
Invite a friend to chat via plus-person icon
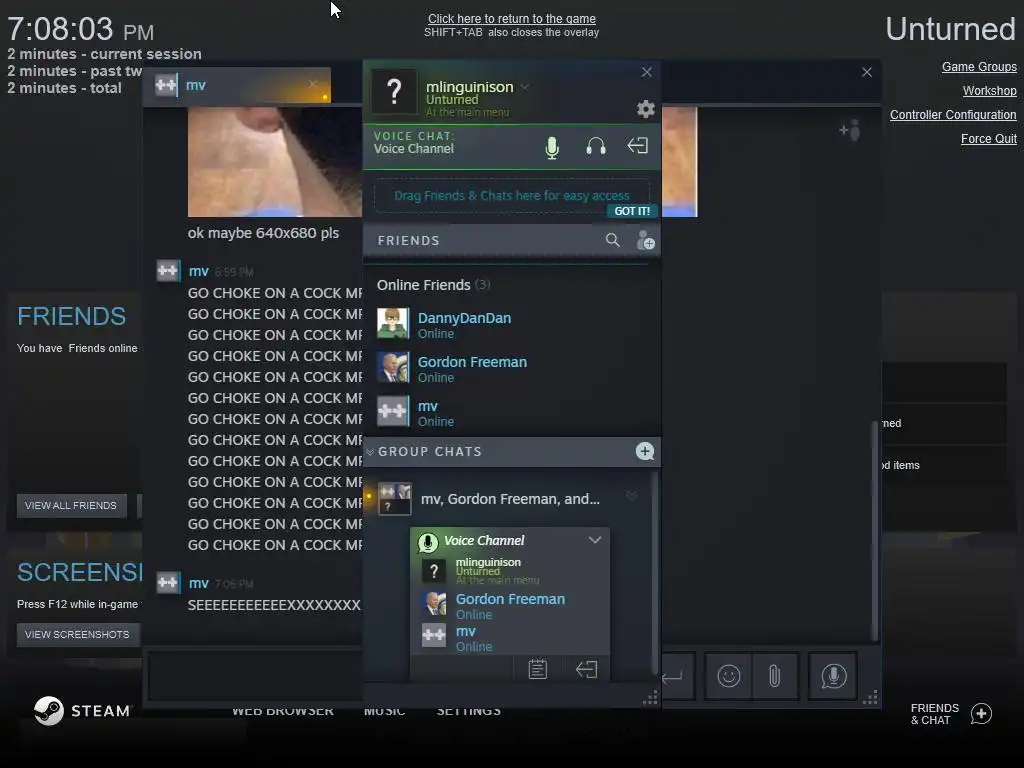(x=850, y=131)
